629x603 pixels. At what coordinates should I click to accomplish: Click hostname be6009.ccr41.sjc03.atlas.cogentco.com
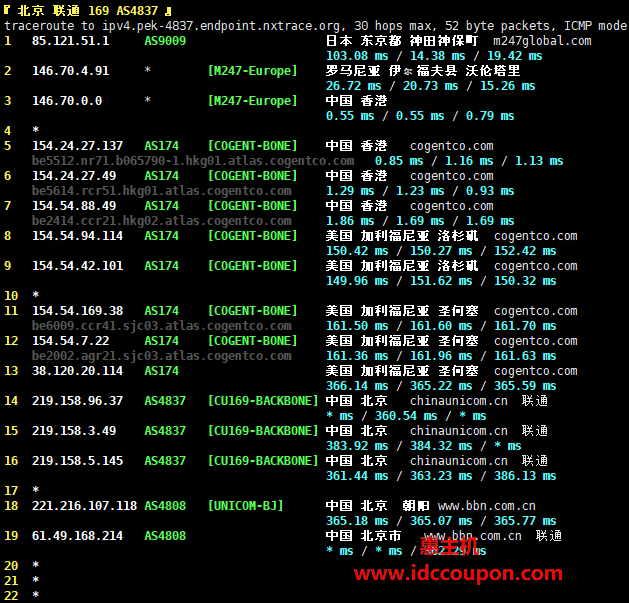[162, 326]
